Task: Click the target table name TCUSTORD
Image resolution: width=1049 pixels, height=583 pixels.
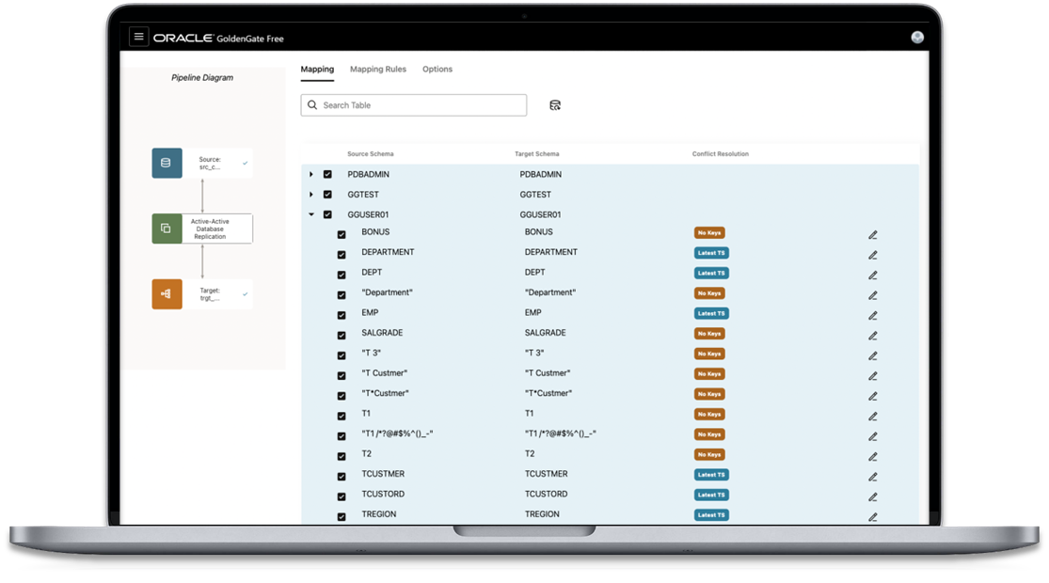Action: click(546, 494)
